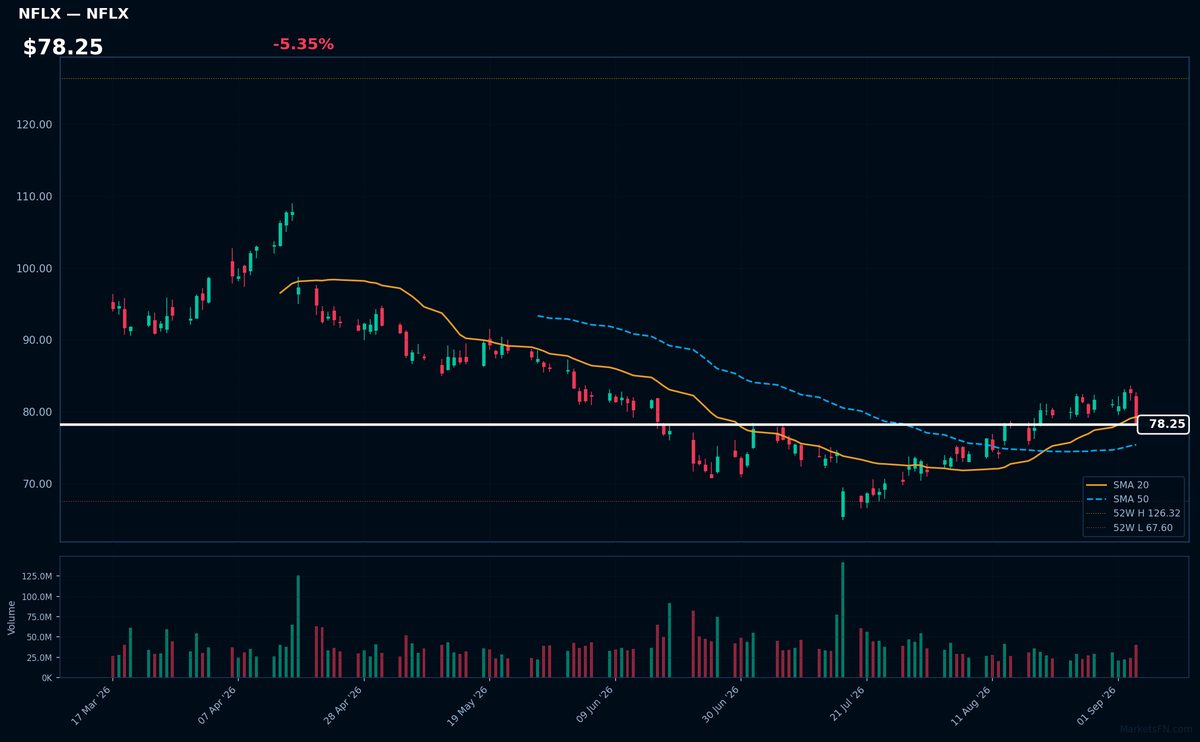Image resolution: width=1200 pixels, height=742 pixels.
Task: Click the 11 Aug '26 date label
Action: click(x=970, y=705)
